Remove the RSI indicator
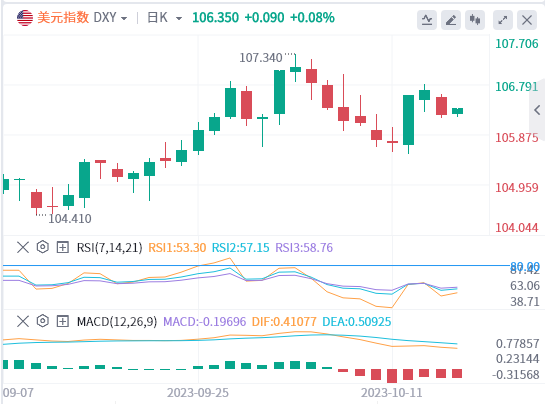This screenshot has width=545, height=404. pyautogui.click(x=23, y=248)
